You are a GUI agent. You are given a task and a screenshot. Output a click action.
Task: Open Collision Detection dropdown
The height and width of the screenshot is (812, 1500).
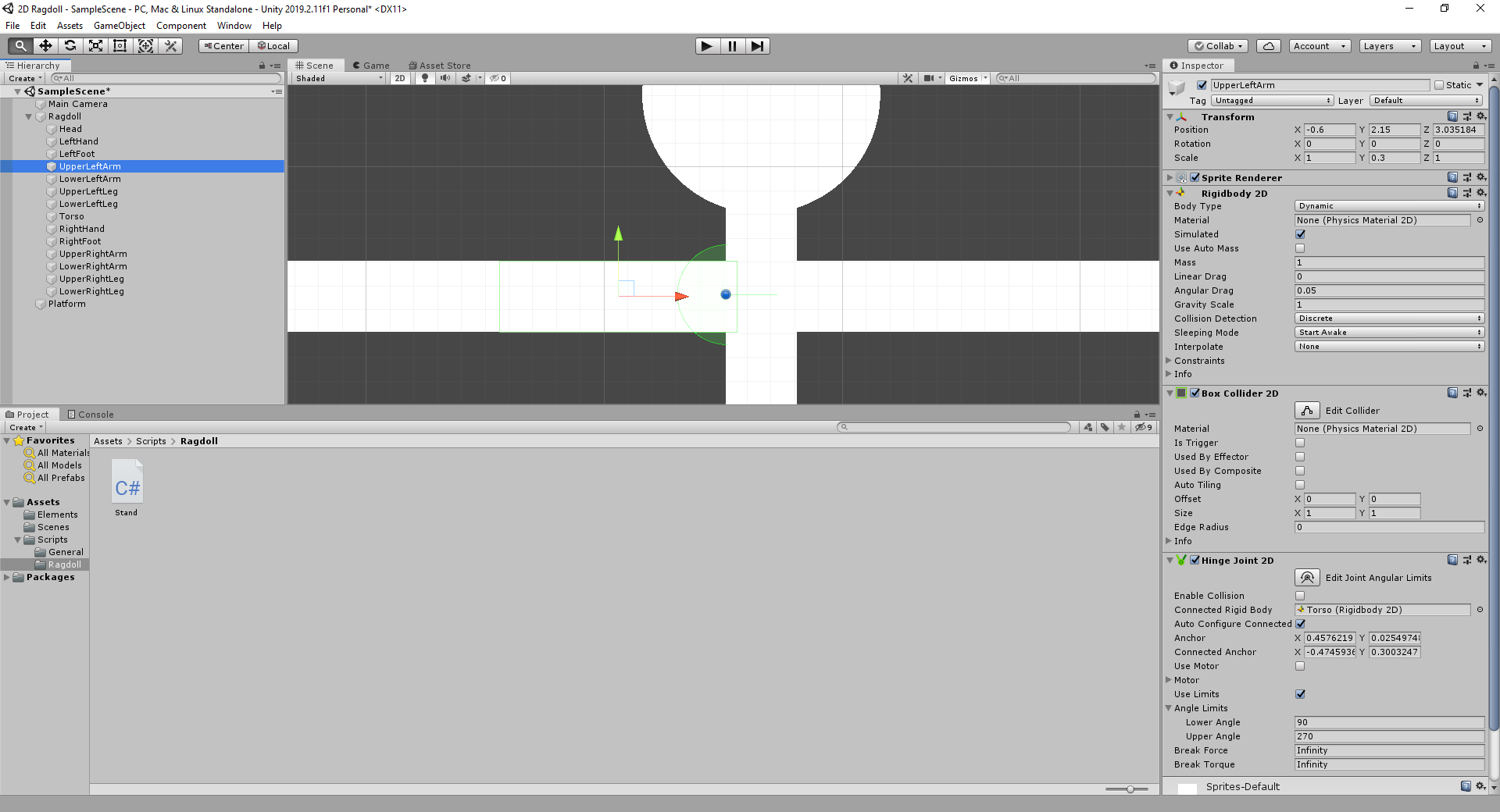point(1389,319)
